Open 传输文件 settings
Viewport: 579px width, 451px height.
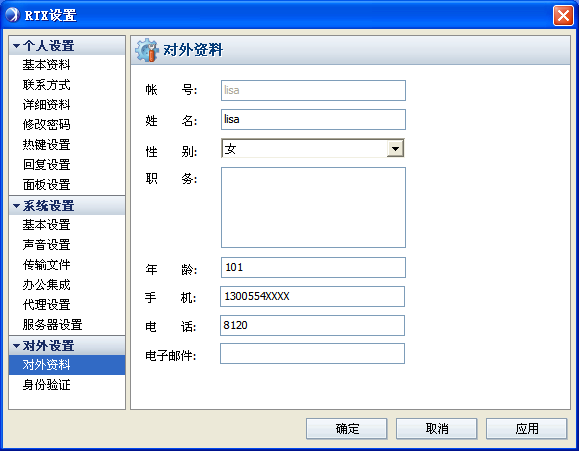[x=47, y=264]
